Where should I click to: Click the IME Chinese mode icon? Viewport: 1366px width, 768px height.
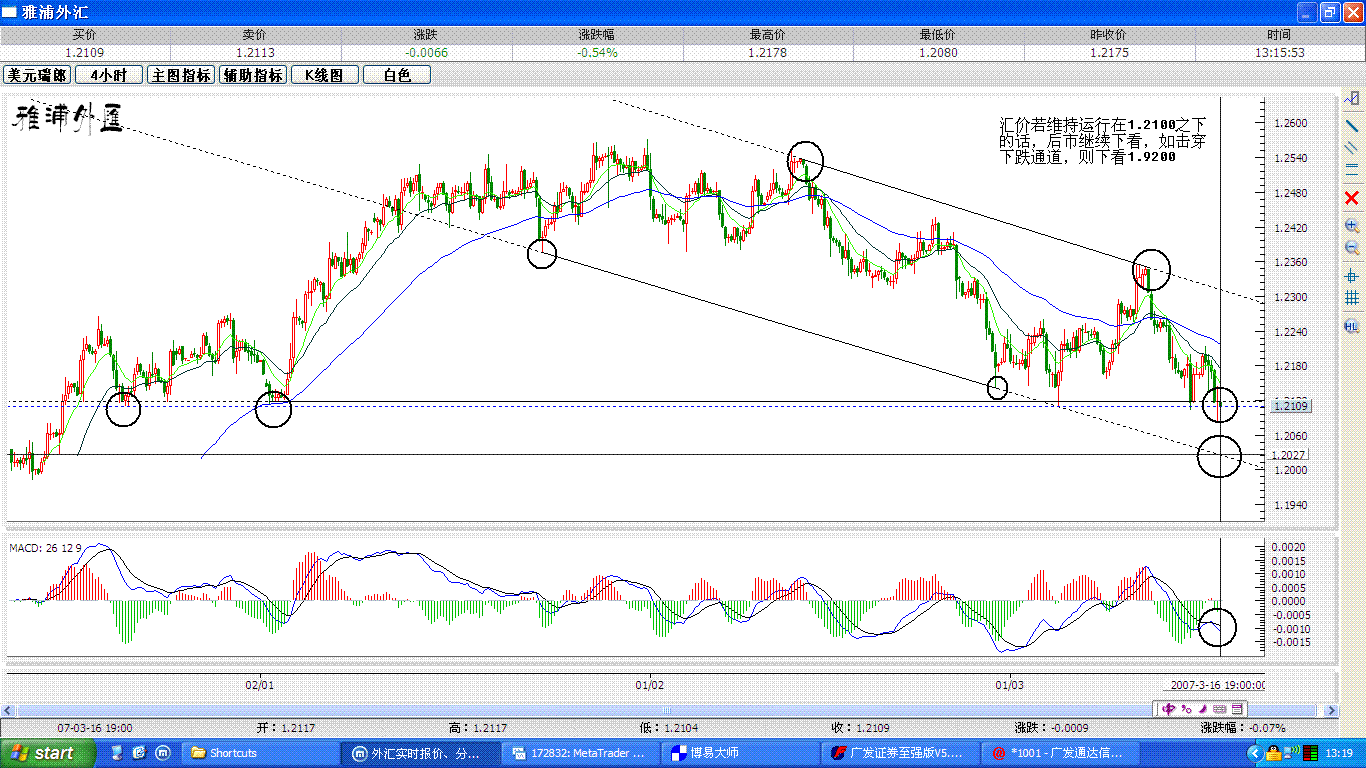coord(1168,709)
